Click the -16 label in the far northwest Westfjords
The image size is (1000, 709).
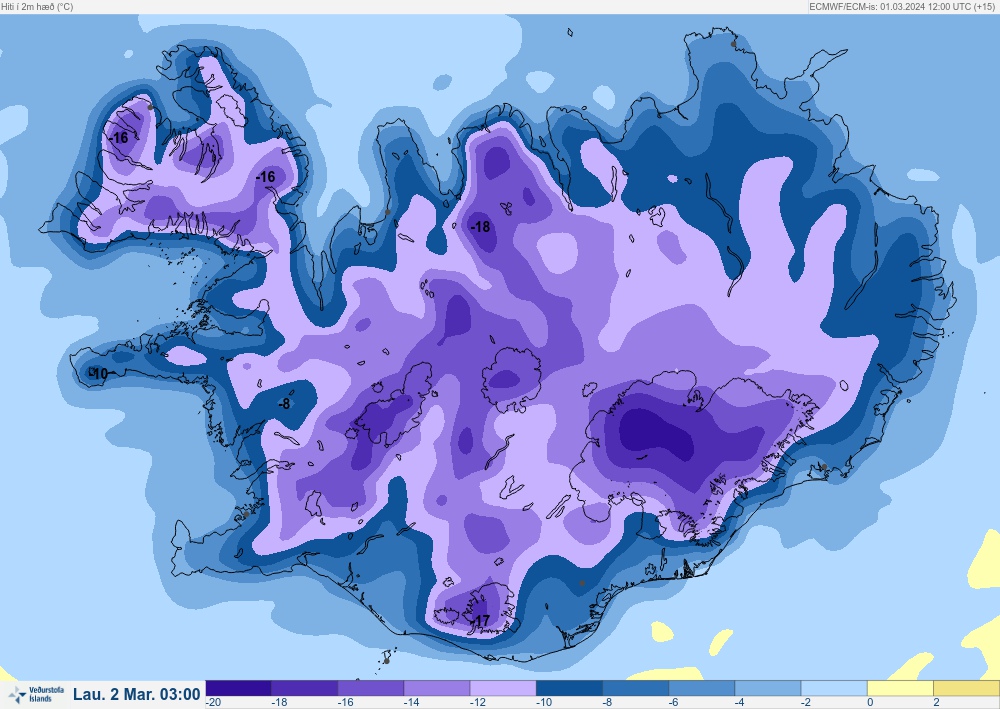(x=119, y=137)
